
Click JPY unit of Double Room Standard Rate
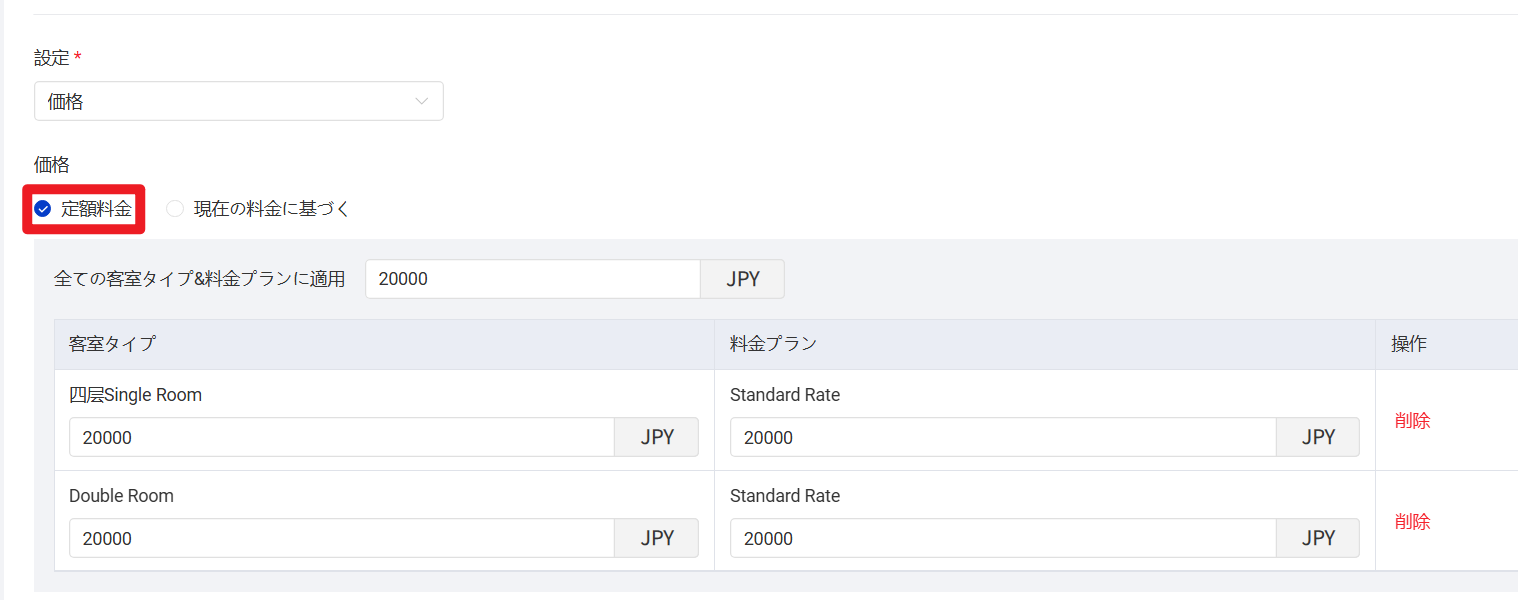click(x=1318, y=538)
